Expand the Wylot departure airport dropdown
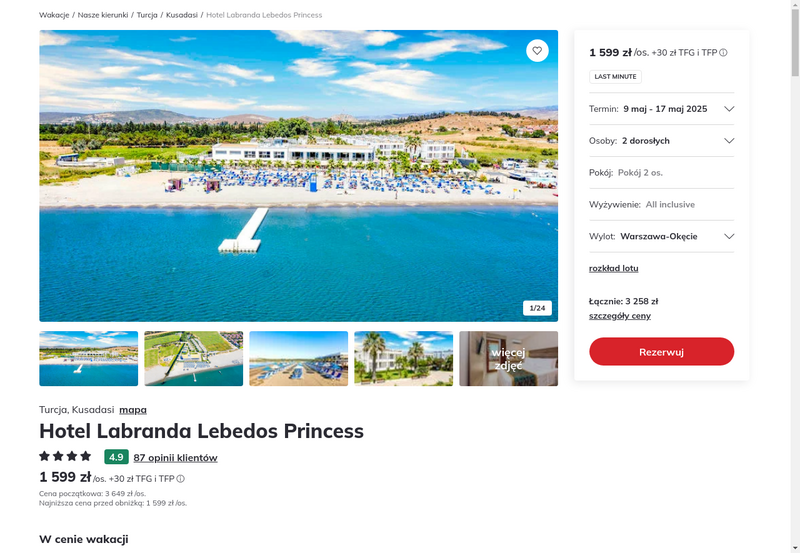The image size is (800, 553). point(661,236)
